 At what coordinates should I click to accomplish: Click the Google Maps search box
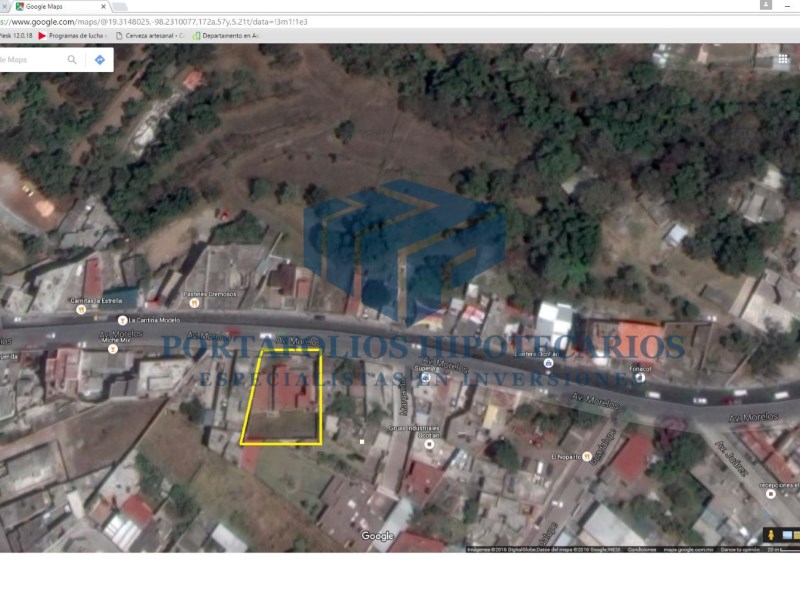(30, 60)
